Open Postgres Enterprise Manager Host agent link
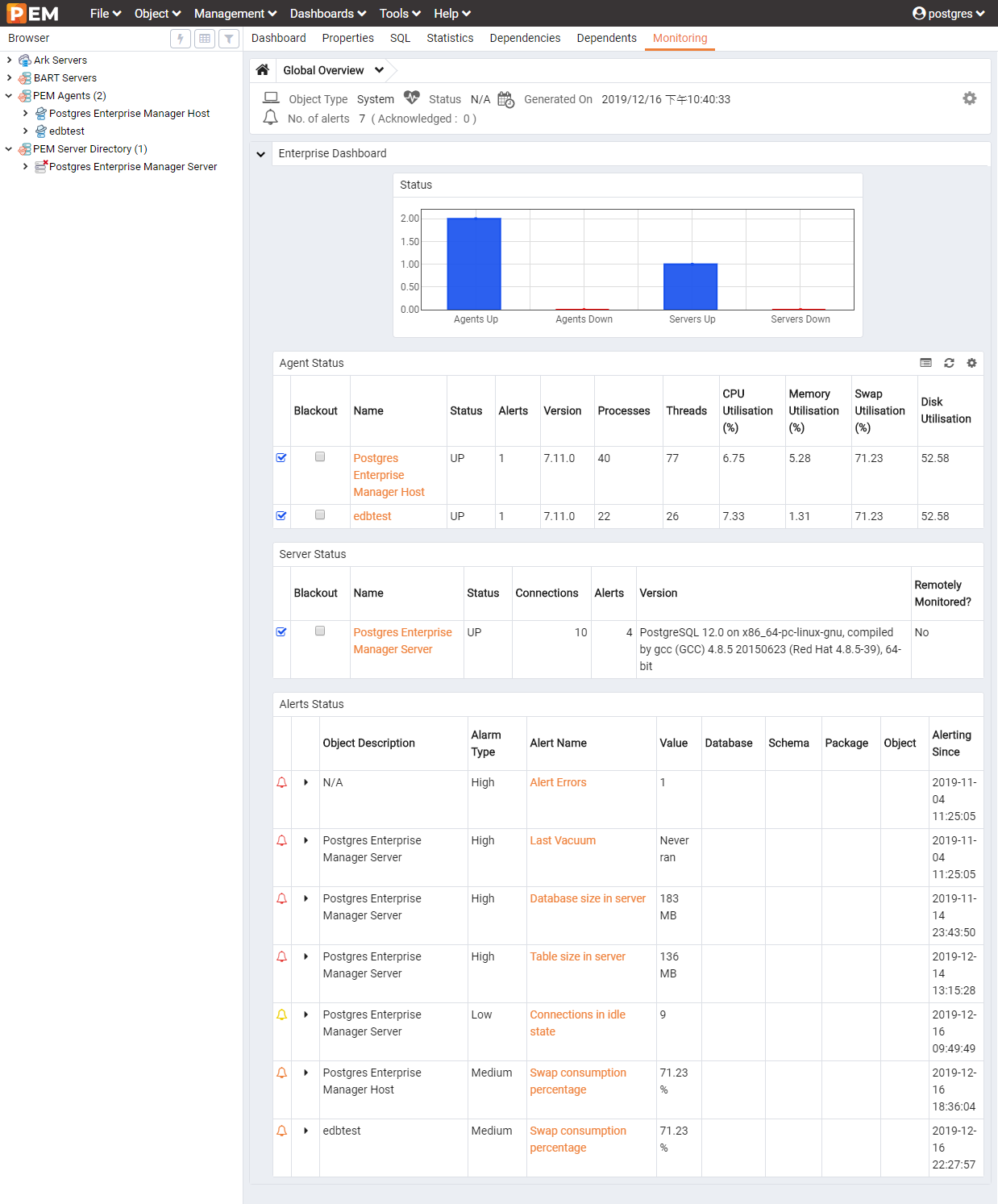This screenshot has width=998, height=1204. [x=389, y=475]
